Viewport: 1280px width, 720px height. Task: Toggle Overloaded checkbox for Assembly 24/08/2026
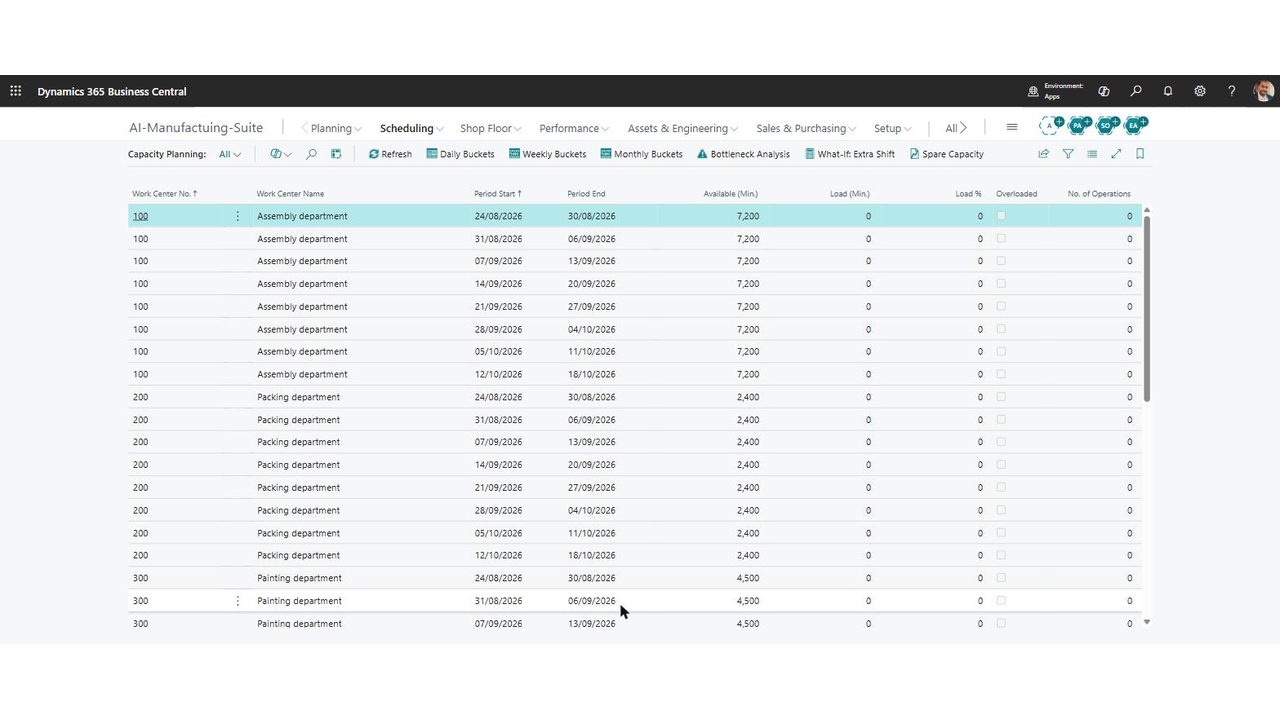tap(1001, 216)
